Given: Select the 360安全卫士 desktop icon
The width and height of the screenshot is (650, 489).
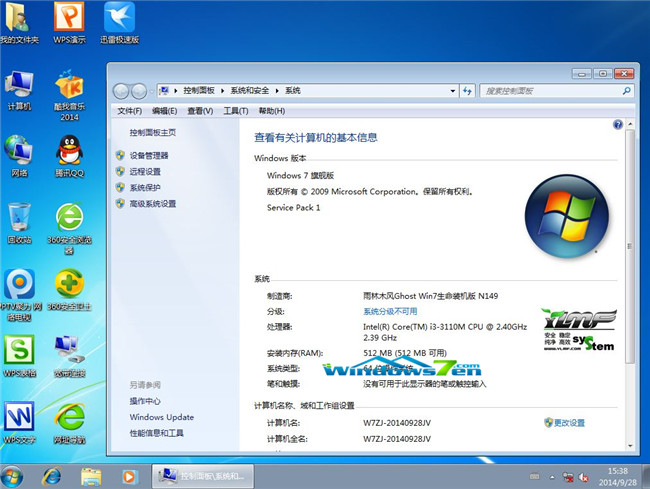Looking at the screenshot, I should point(69,290).
